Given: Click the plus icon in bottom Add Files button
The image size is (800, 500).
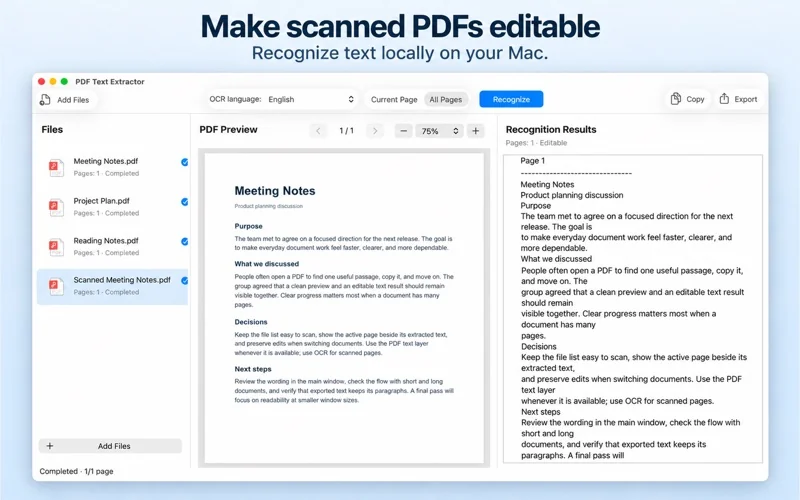Looking at the screenshot, I should pos(49,446).
